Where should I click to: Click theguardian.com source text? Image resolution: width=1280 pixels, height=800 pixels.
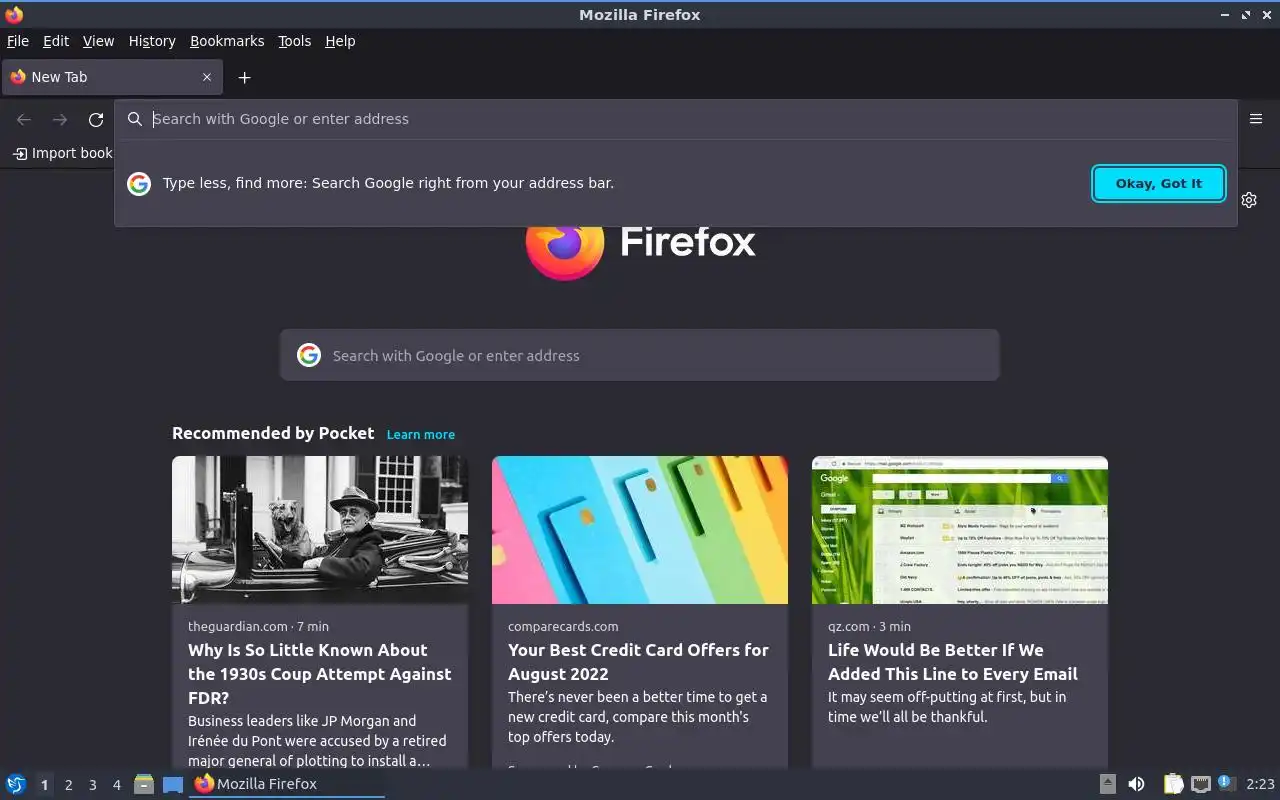tap(238, 626)
